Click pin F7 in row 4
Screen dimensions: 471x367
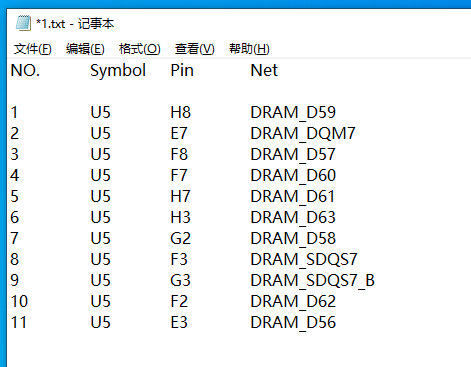tap(179, 175)
